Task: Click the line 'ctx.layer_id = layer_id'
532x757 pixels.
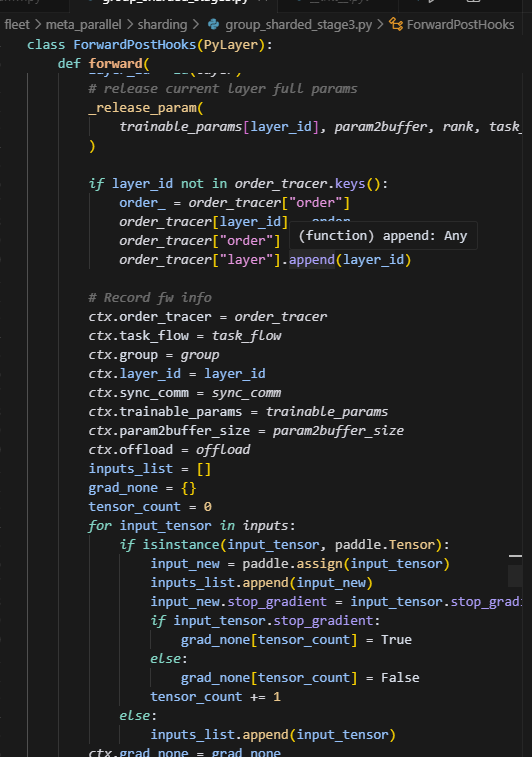Action: click(x=177, y=374)
